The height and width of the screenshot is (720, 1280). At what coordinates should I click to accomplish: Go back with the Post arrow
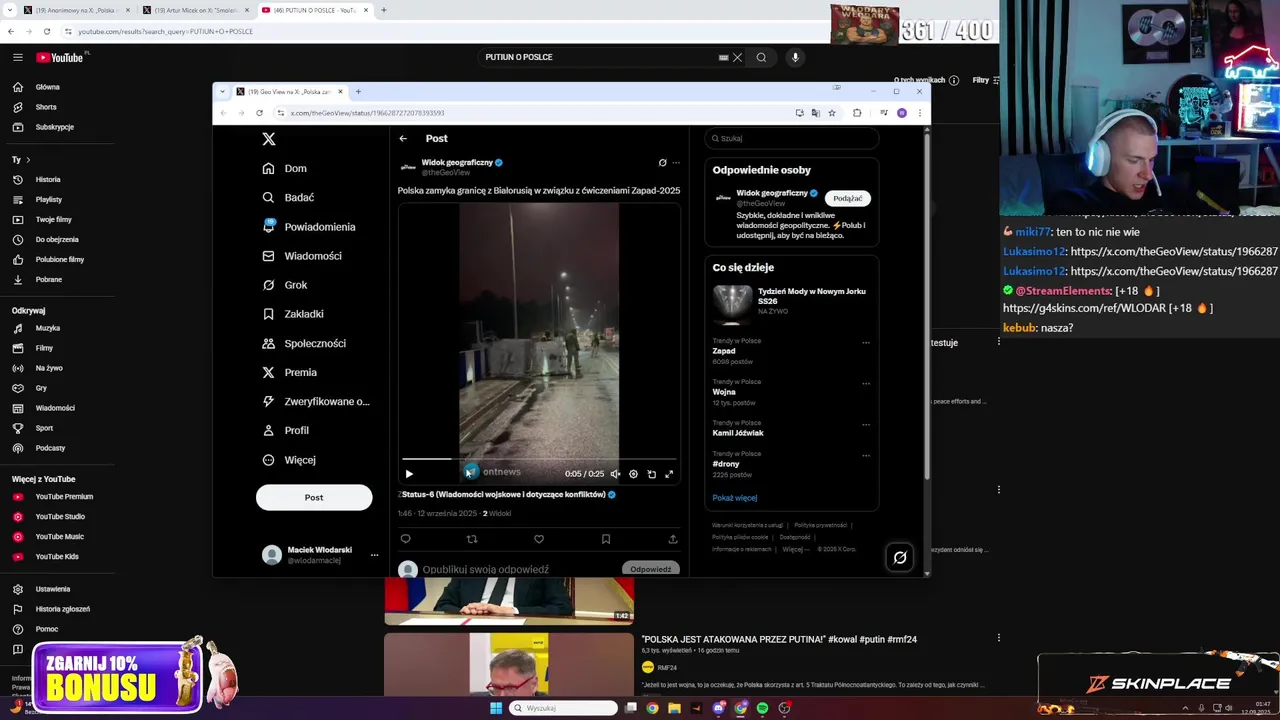point(403,138)
